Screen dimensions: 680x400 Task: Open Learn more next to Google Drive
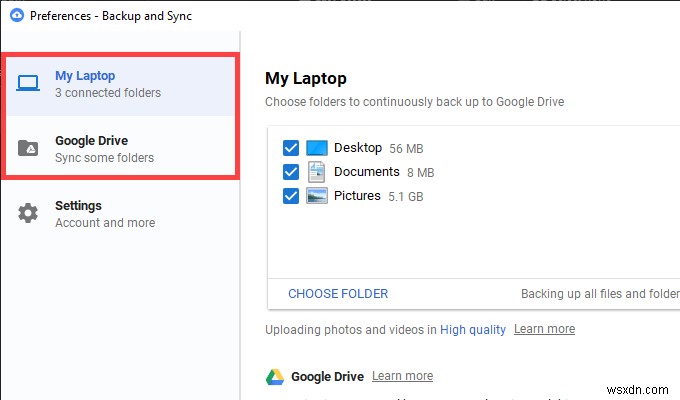pyautogui.click(x=402, y=376)
